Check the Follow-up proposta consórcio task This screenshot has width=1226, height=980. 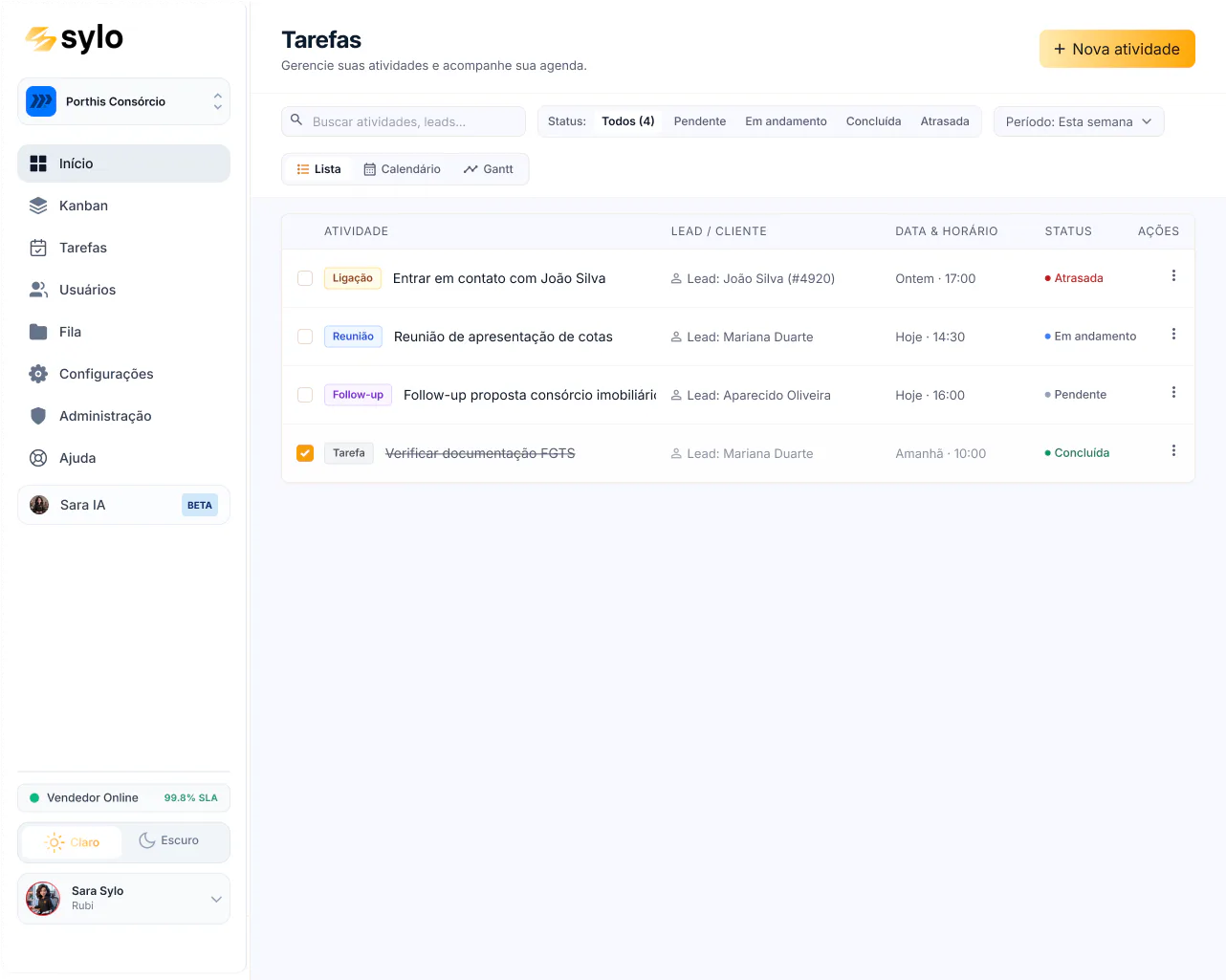pos(305,395)
